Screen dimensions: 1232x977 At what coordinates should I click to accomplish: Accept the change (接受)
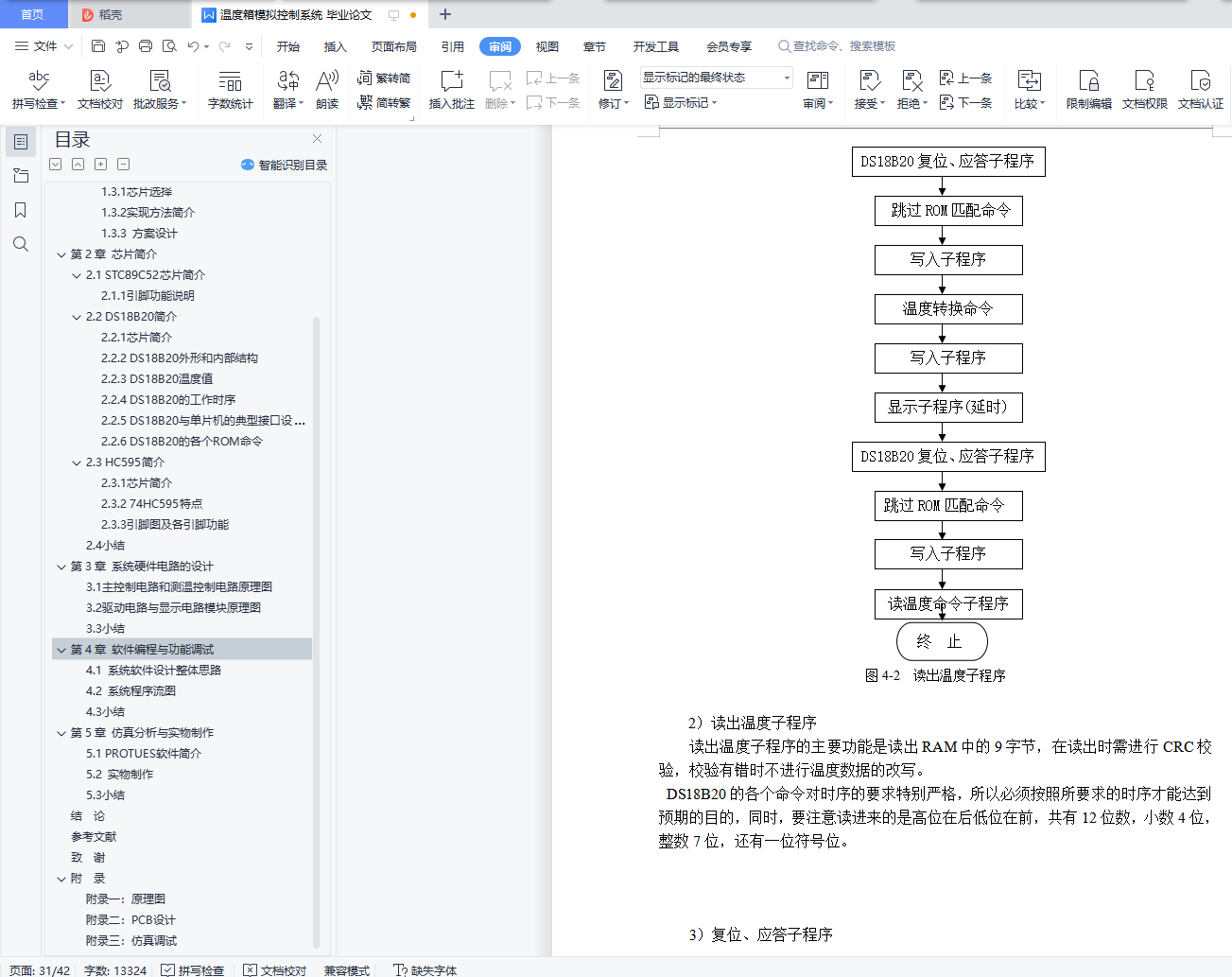[870, 90]
